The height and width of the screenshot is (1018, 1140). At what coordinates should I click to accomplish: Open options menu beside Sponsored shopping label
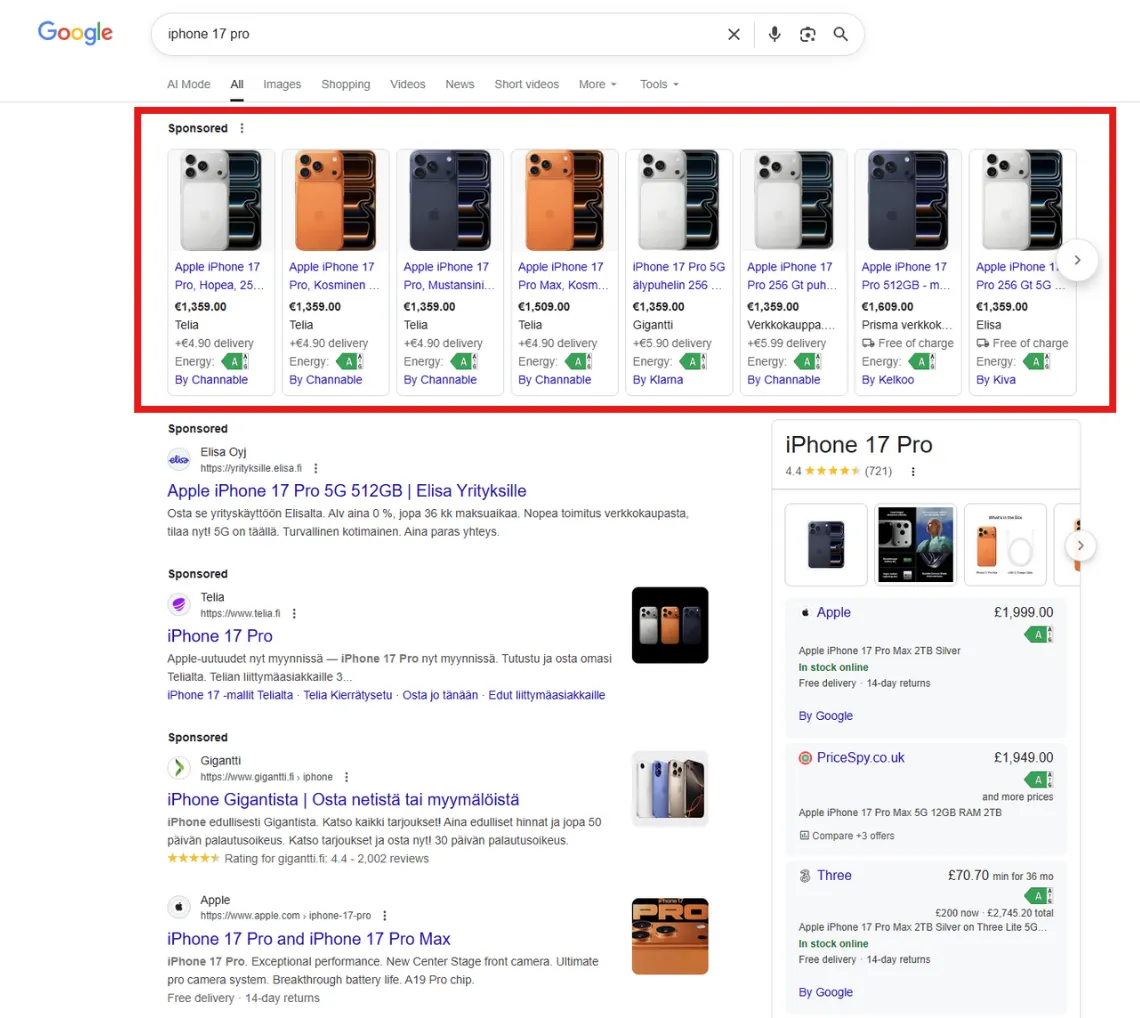click(x=242, y=128)
